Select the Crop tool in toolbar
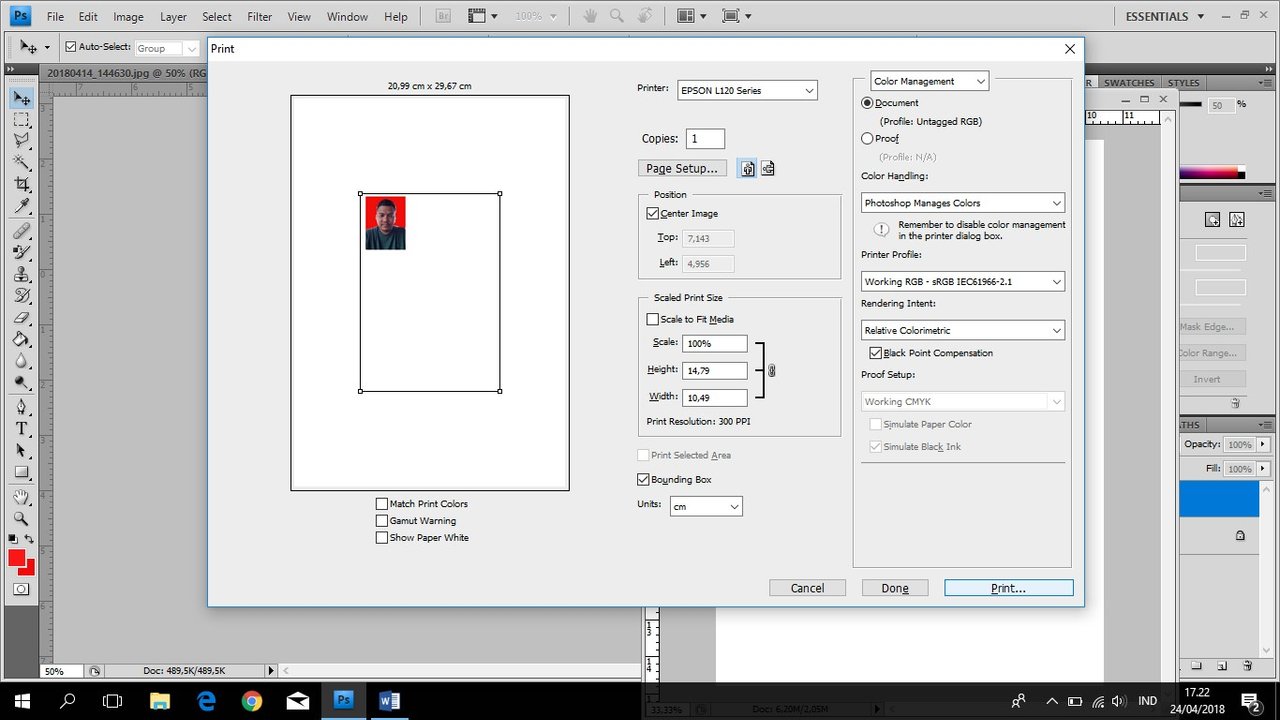1280x720 pixels. tap(21, 185)
